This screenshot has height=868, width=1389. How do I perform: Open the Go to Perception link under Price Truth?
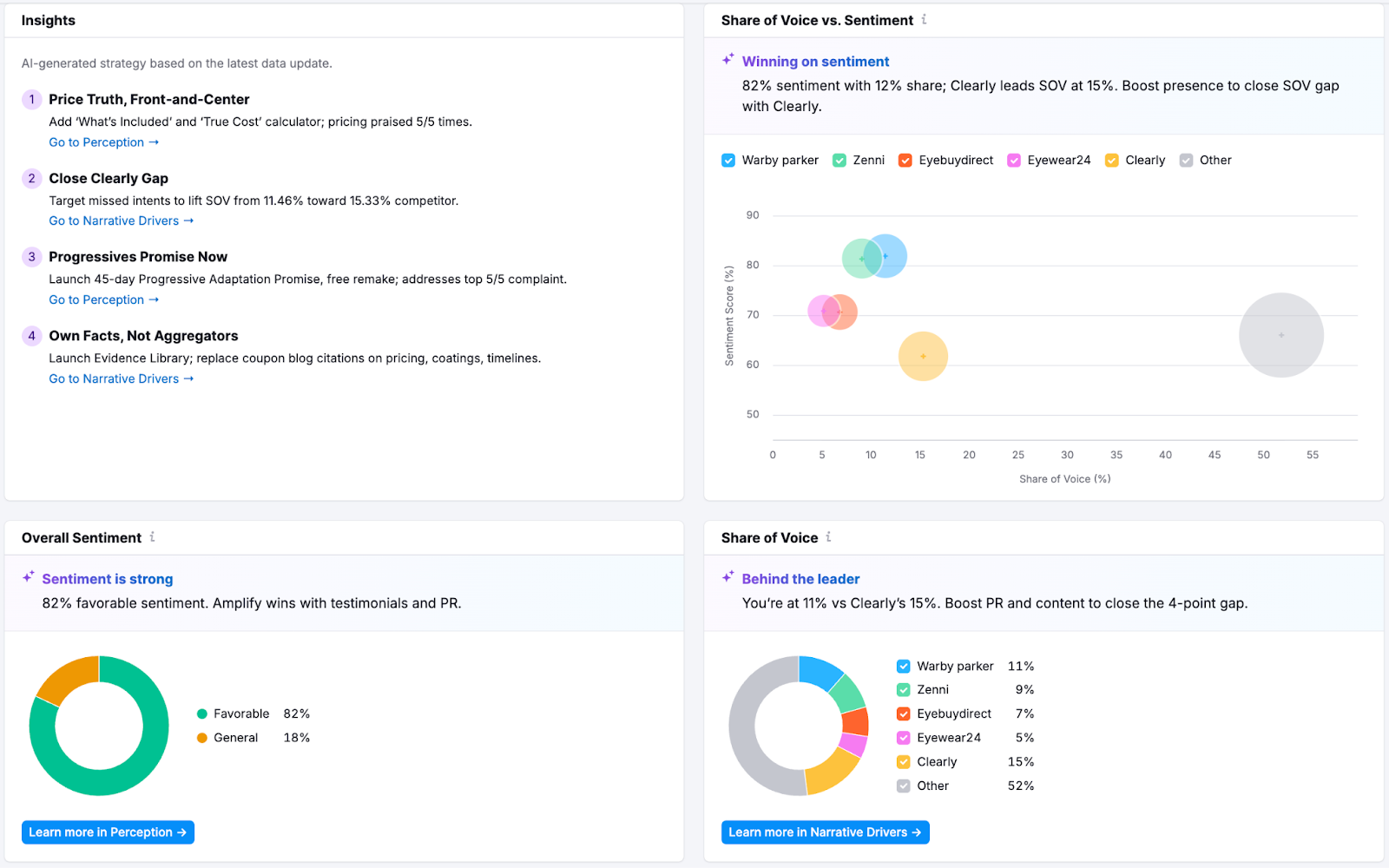point(103,141)
